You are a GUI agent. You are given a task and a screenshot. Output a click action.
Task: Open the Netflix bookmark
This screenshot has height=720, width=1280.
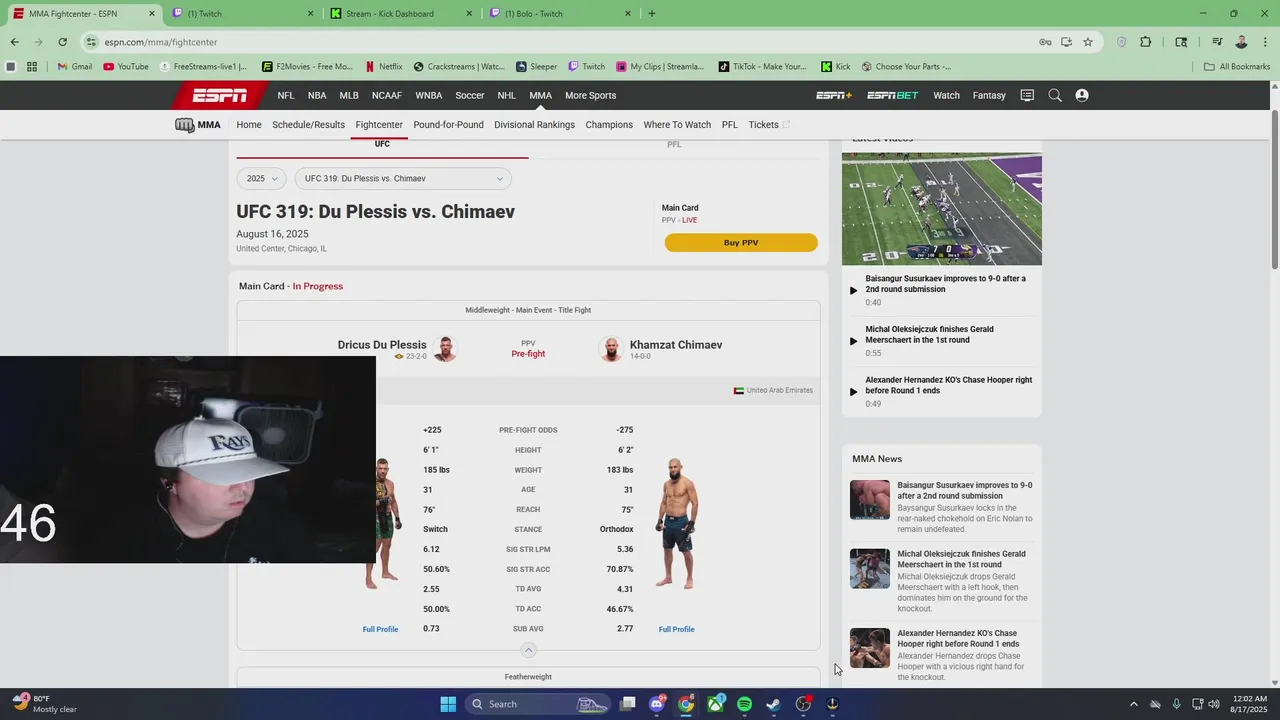(x=384, y=67)
